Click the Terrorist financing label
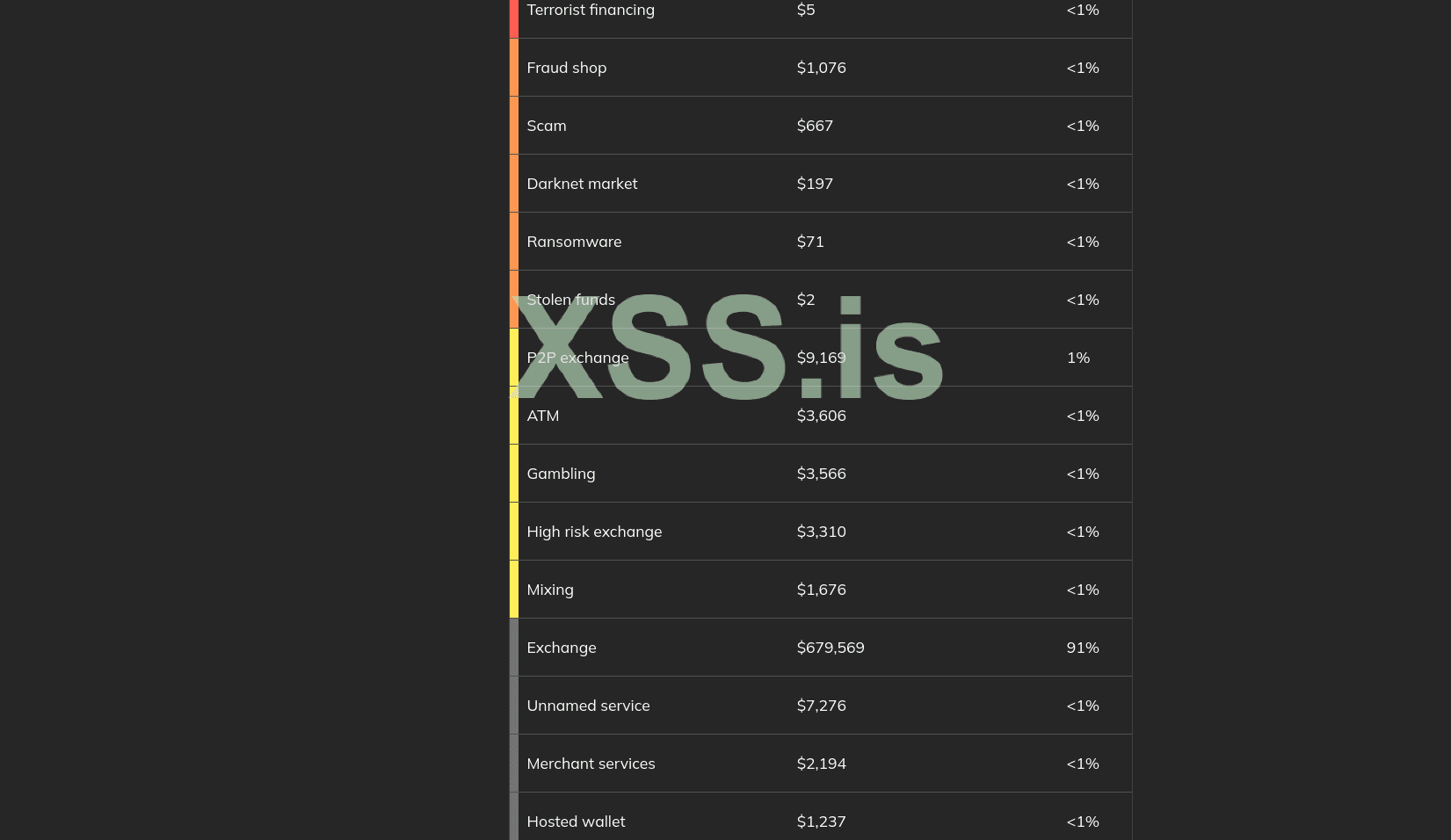 (591, 10)
